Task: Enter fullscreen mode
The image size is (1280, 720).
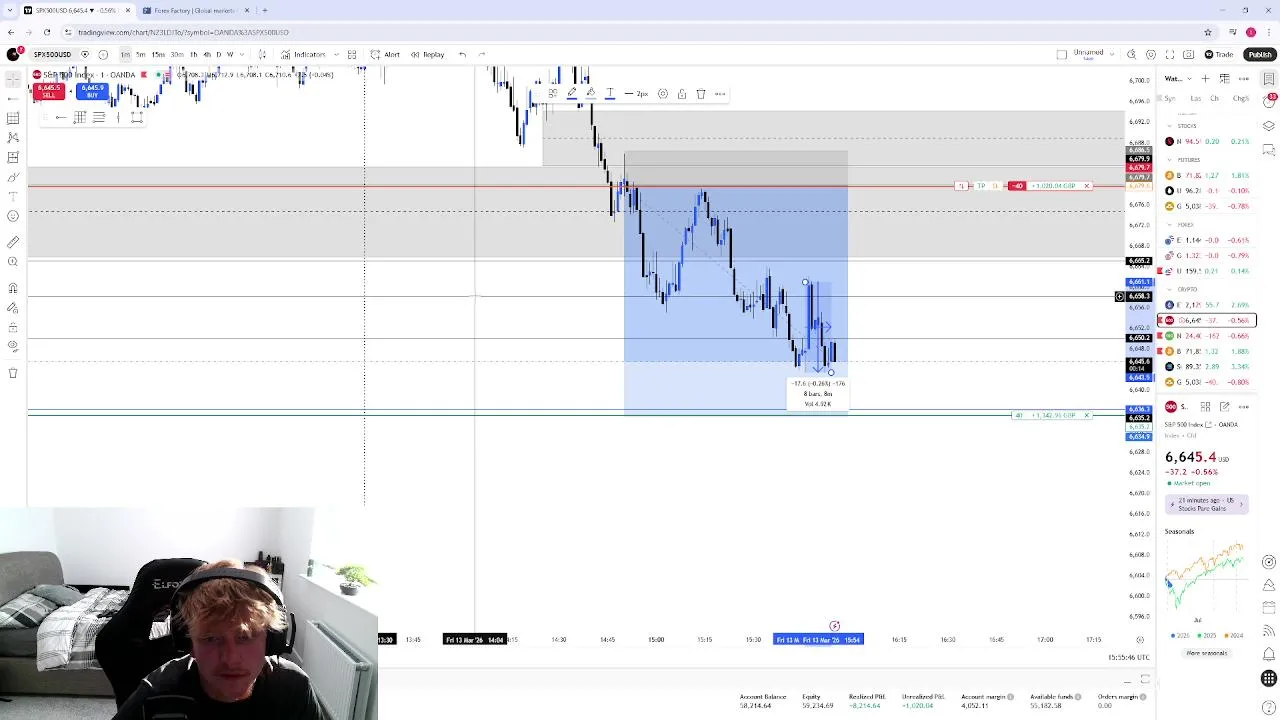Action: 1170,54
